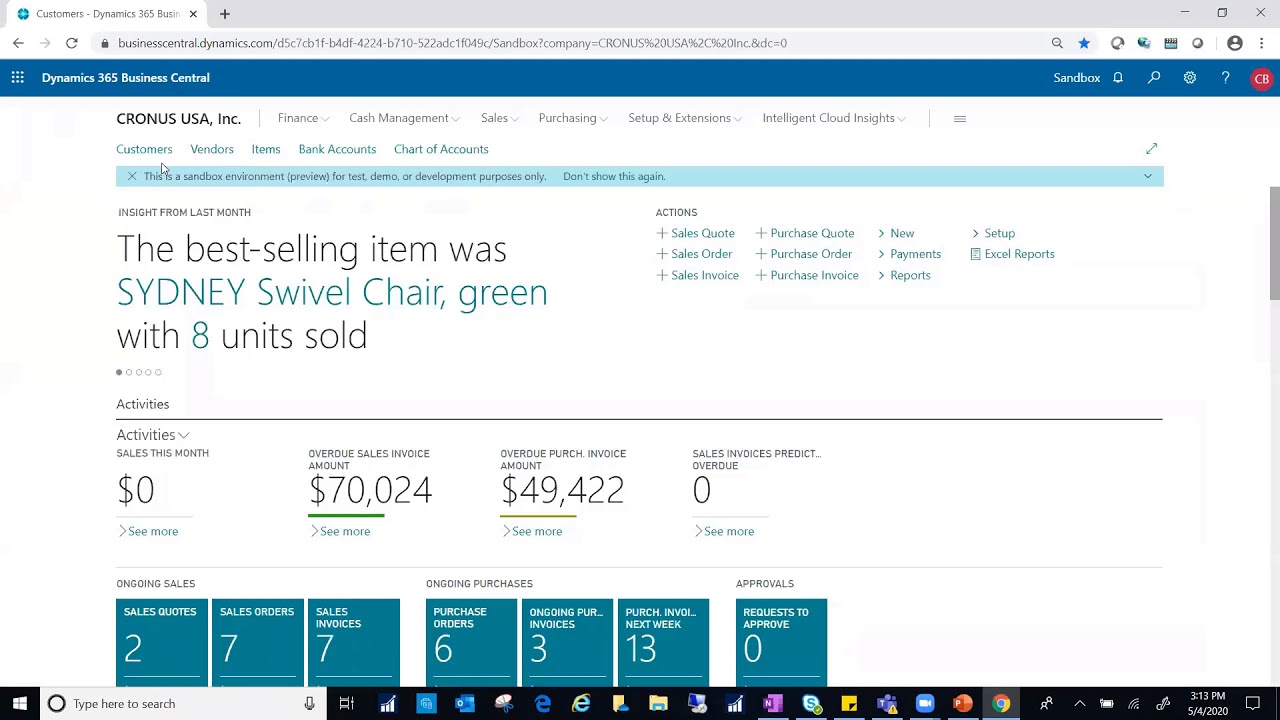Screen dimensions: 1280x720
Task: Open the Customers list
Action: tap(144, 149)
